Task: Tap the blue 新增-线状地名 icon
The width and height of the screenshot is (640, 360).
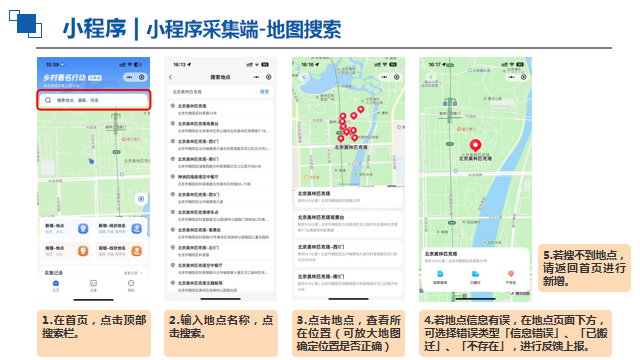Action: point(137,229)
